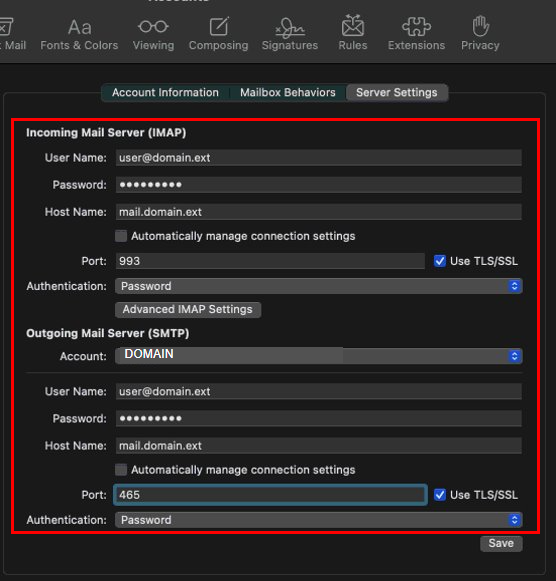This screenshot has width=556, height=581.
Task: Toggle SMTP Use TLS/SSL checkbox
Action: pos(440,495)
